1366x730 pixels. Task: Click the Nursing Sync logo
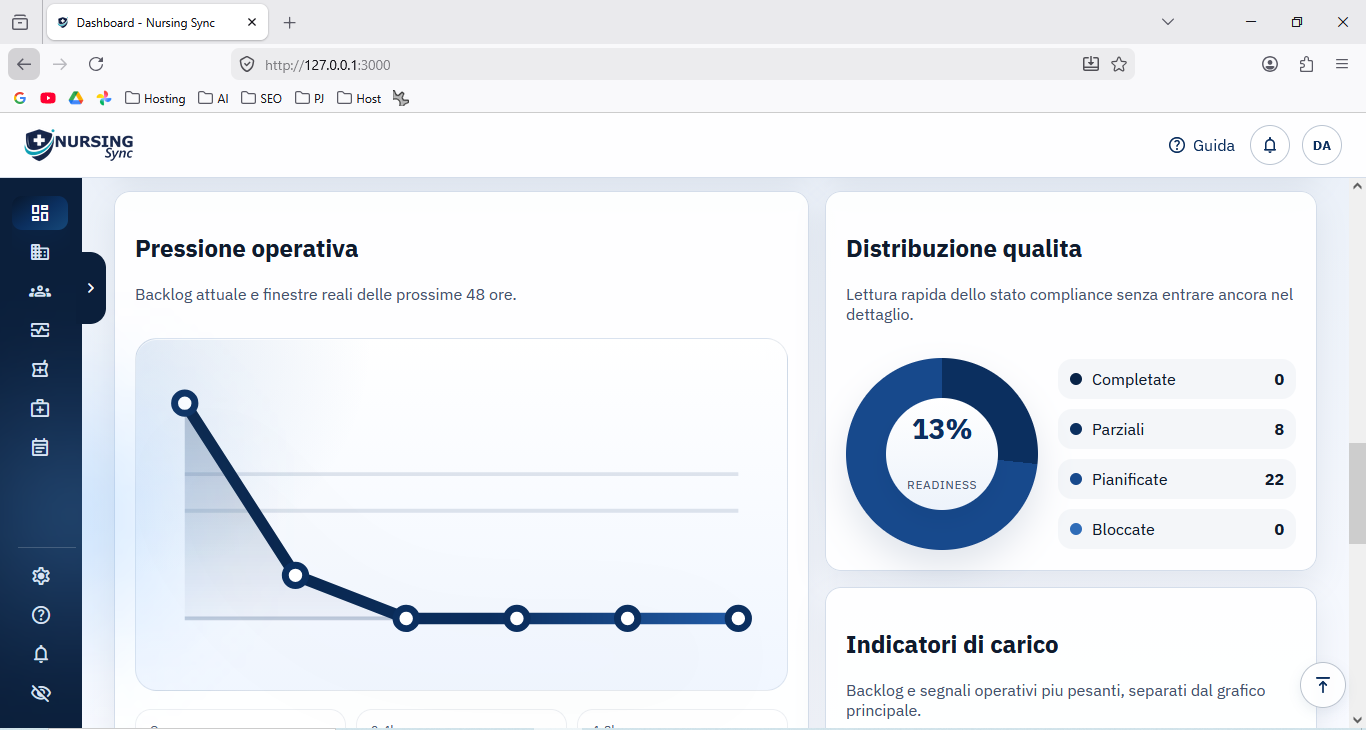79,145
